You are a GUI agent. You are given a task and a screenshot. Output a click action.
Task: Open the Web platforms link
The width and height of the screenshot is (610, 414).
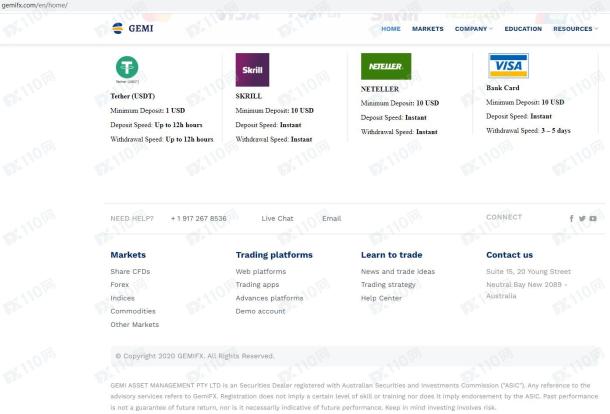point(261,272)
